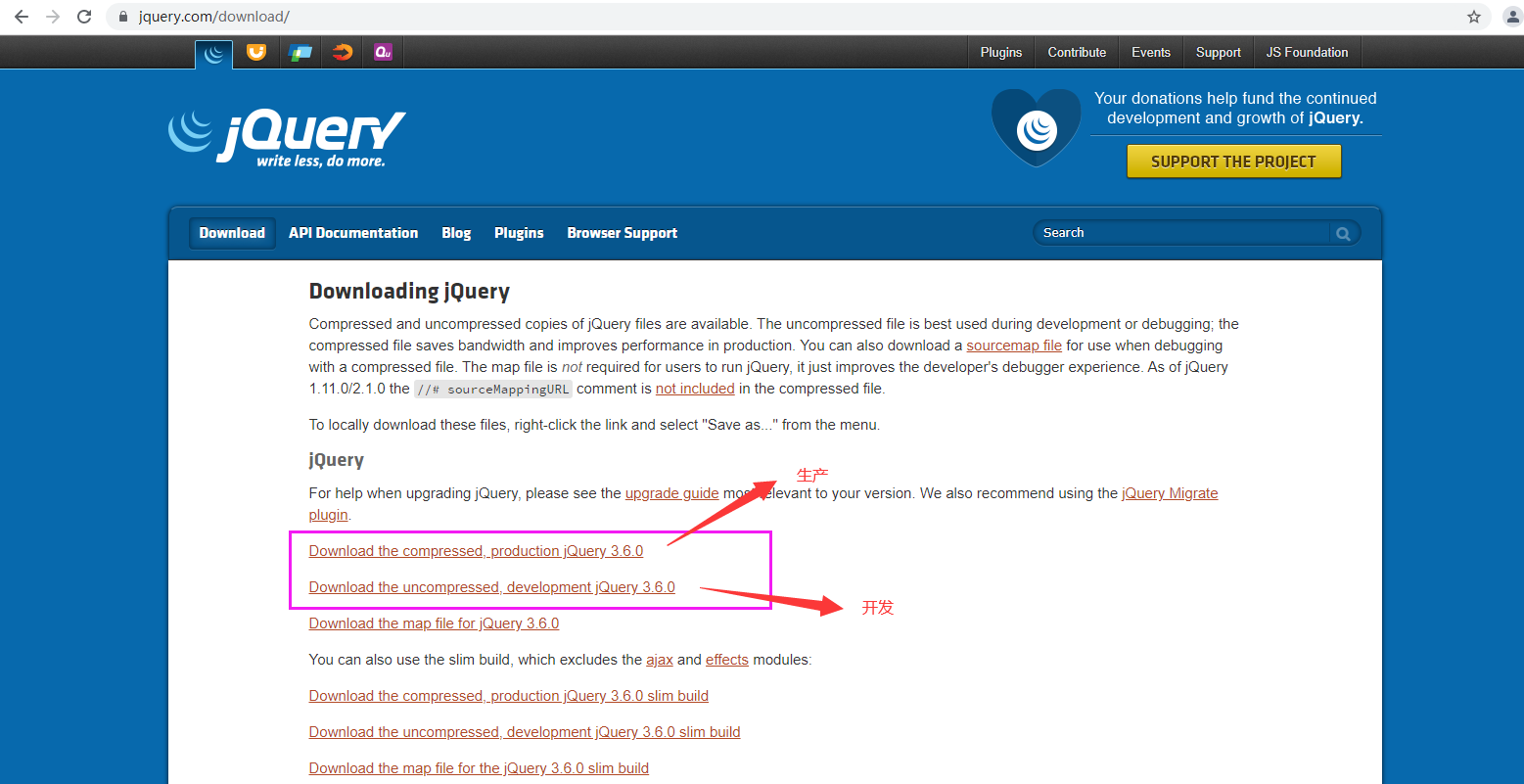1524x784 pixels.
Task: Open the browser profile avatar
Action: (1511, 17)
